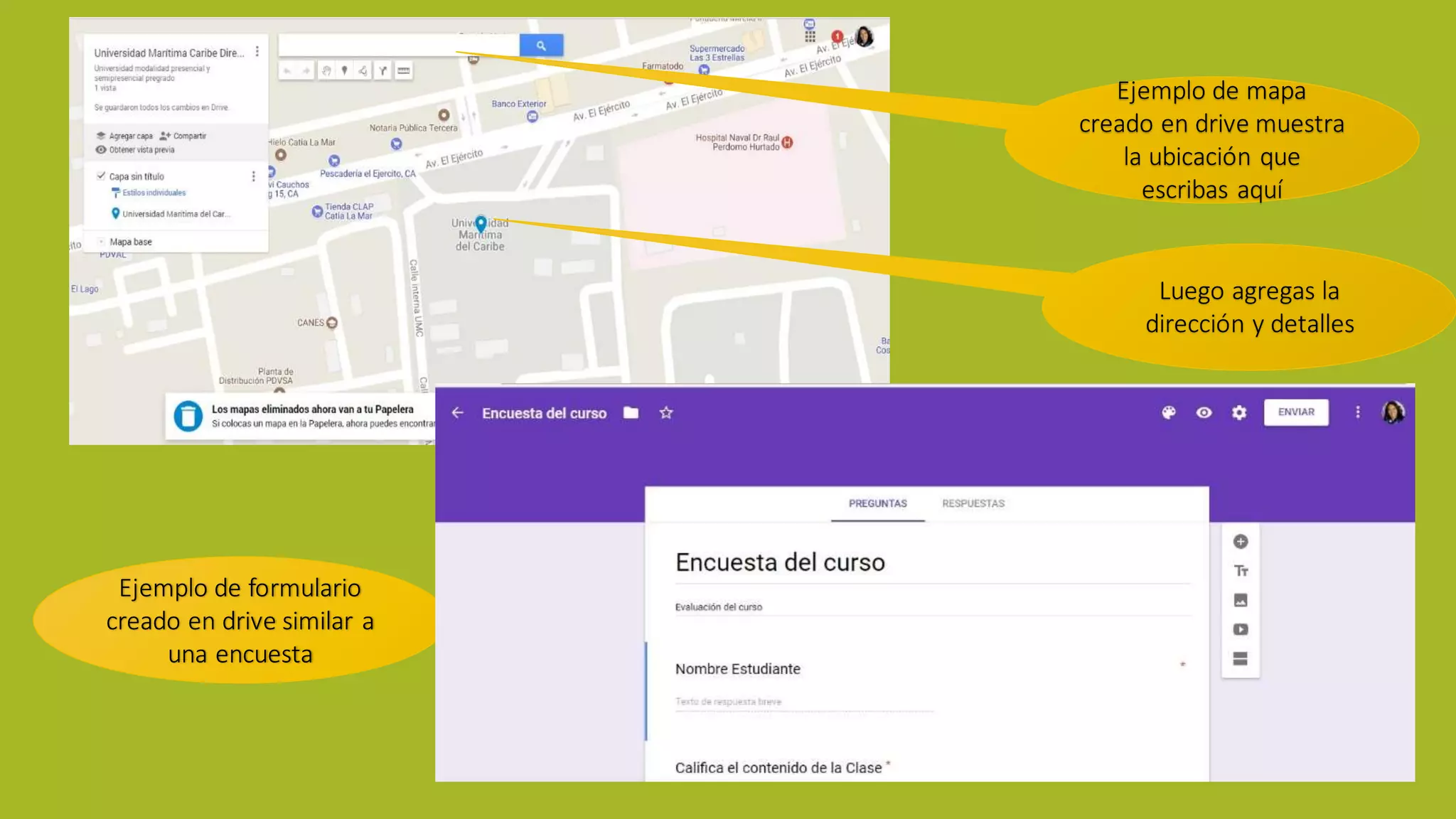Select the add marker tool
Screen dimensions: 1456x819
tap(344, 70)
